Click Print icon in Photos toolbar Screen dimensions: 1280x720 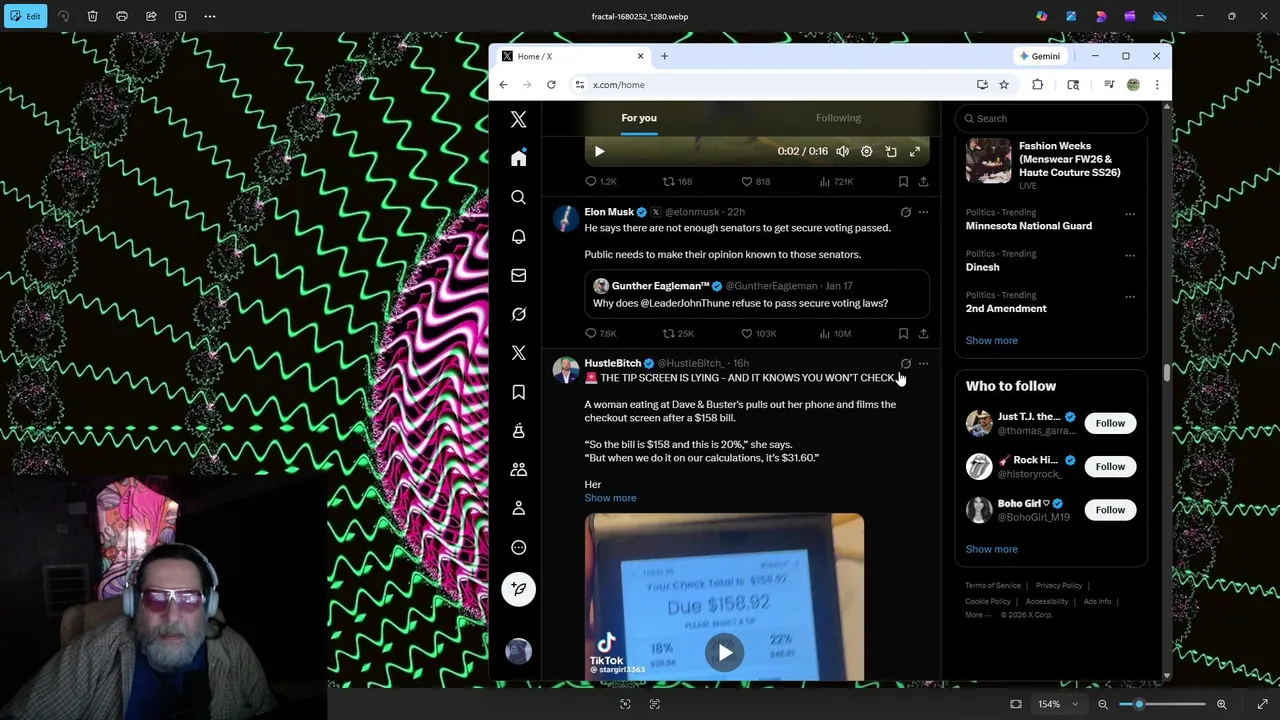[x=122, y=16]
